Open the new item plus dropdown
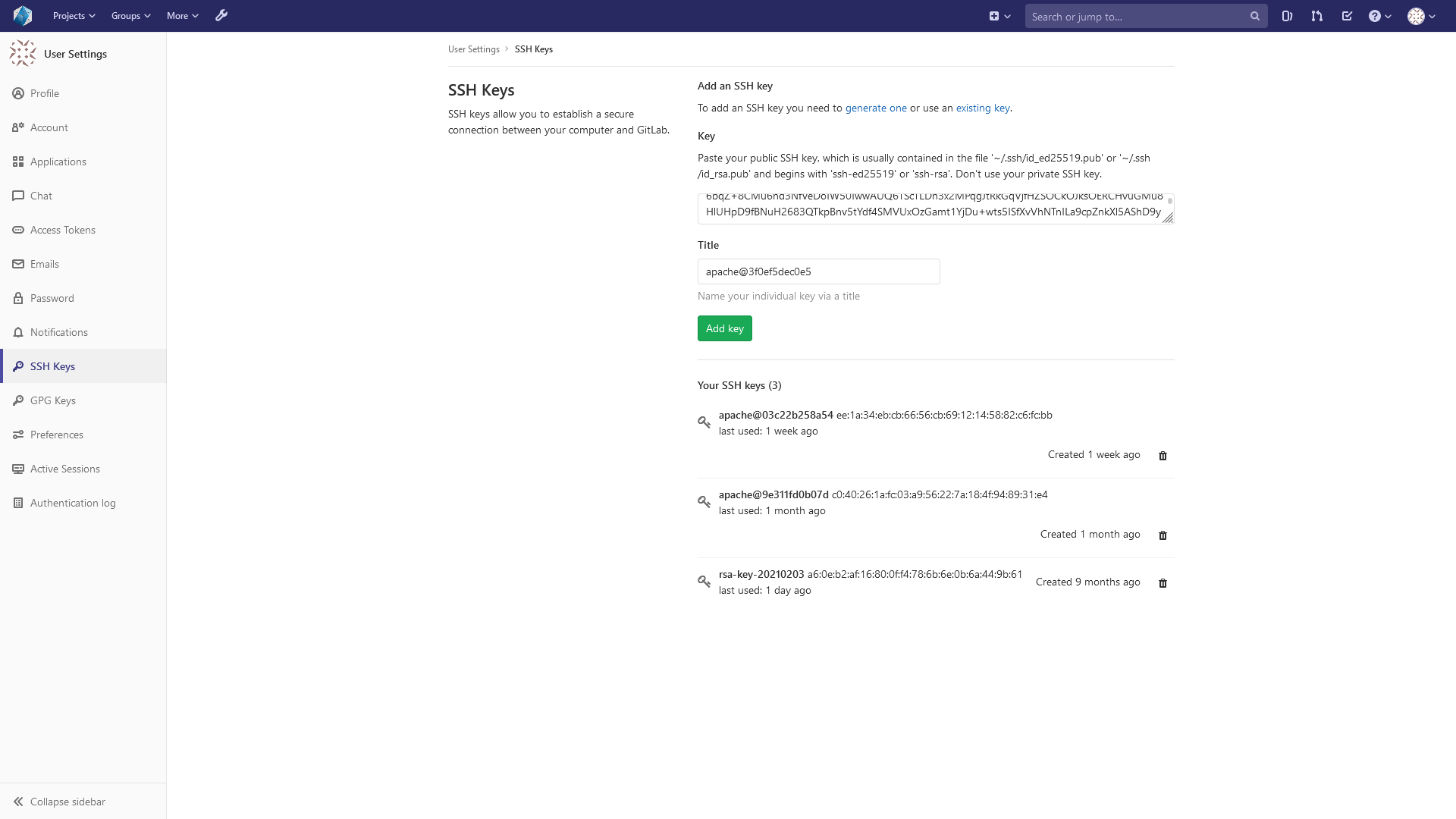The image size is (1456, 819). point(999,16)
